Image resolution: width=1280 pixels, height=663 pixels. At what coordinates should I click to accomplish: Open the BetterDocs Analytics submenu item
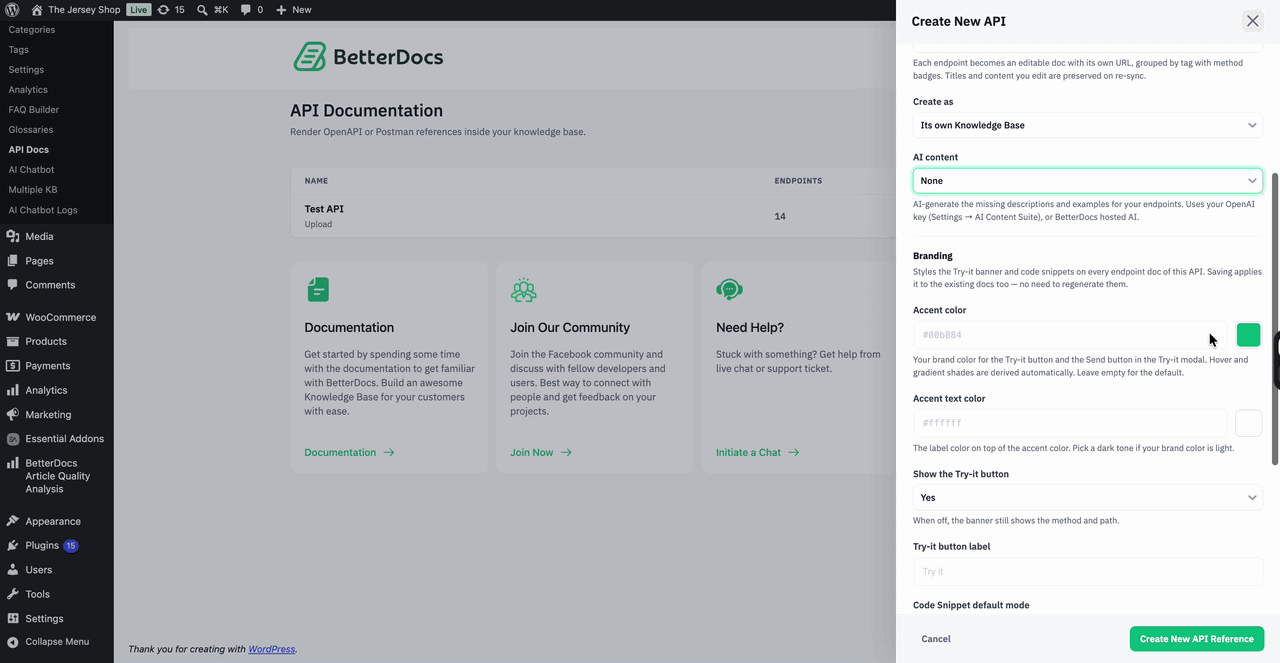tap(28, 90)
